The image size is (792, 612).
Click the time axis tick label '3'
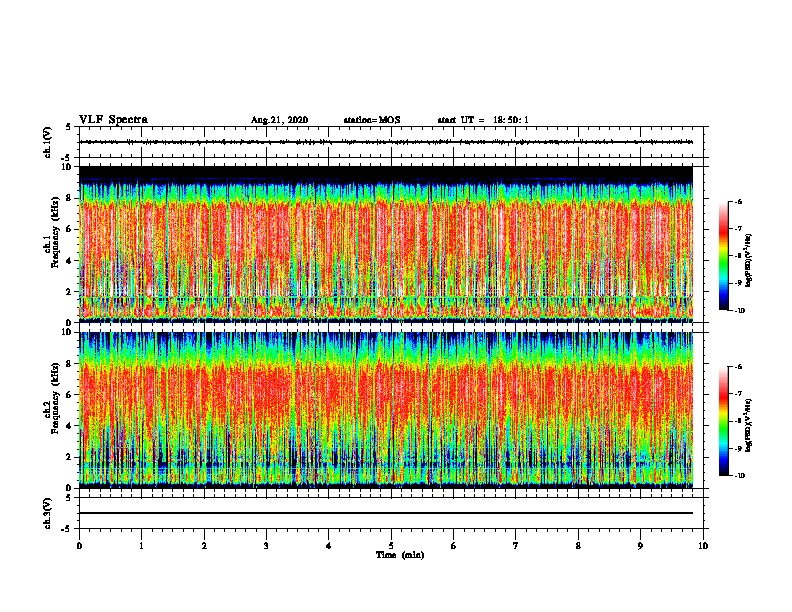coord(266,546)
